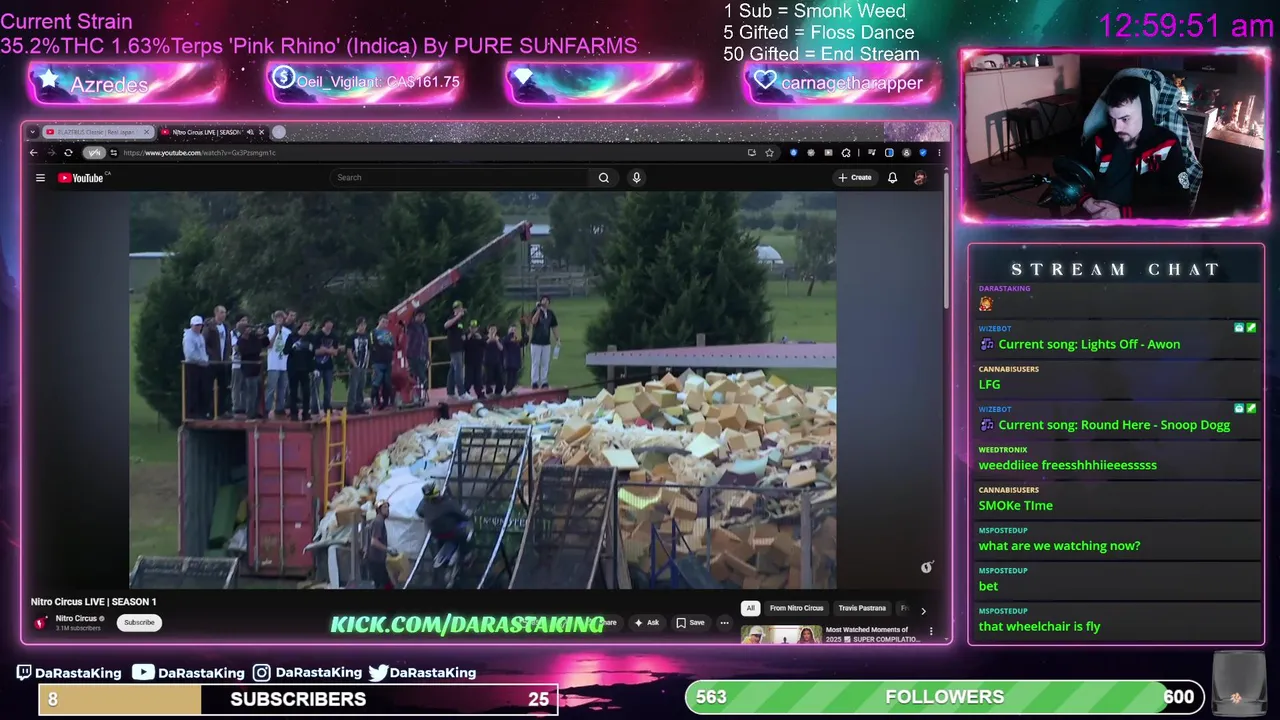Focus the YouTube Search box
The image size is (1280, 720).
[x=460, y=178]
